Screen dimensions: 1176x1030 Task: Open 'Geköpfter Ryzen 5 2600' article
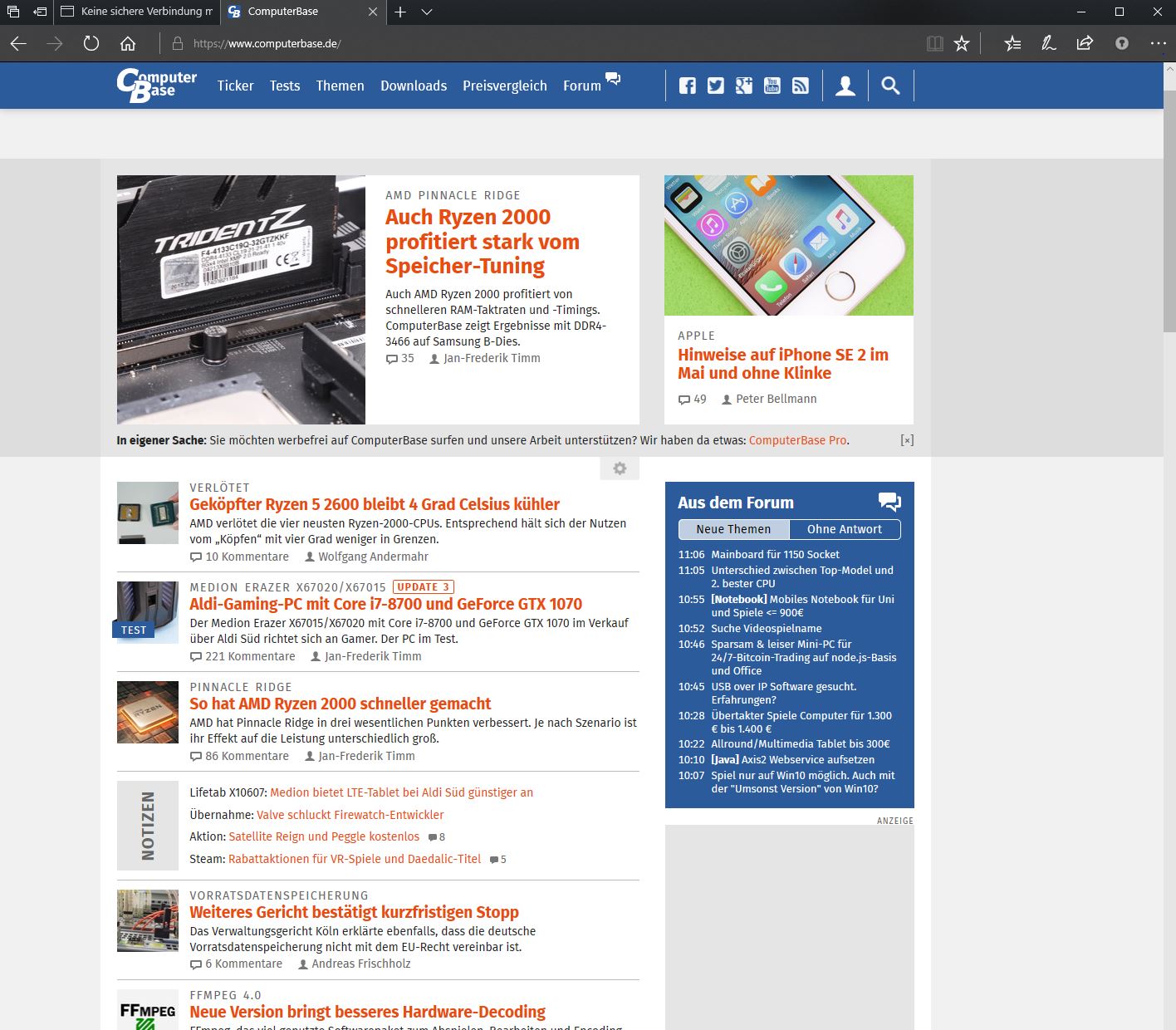(x=375, y=504)
